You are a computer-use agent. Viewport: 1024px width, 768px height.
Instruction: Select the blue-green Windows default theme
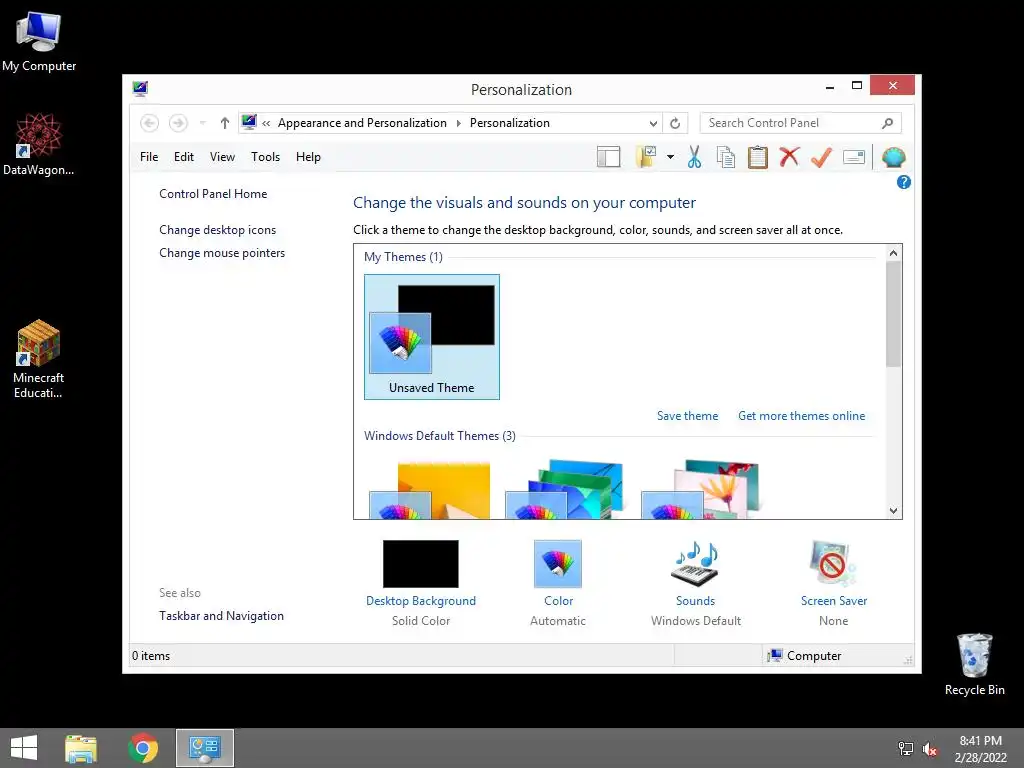tap(564, 490)
